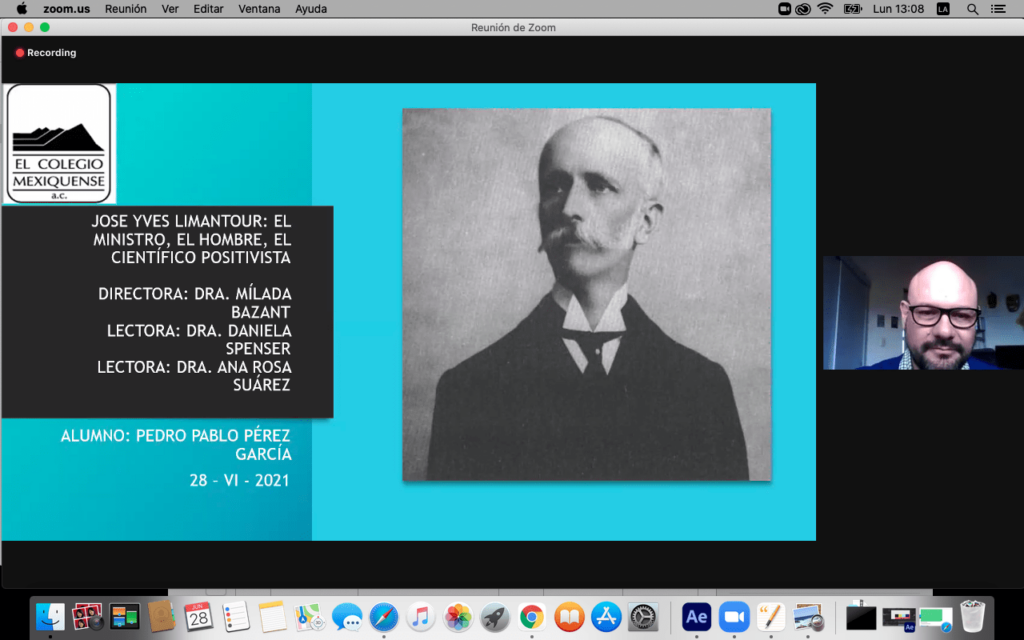This screenshot has width=1024, height=640.
Task: Open the Photos app icon
Action: 458,616
